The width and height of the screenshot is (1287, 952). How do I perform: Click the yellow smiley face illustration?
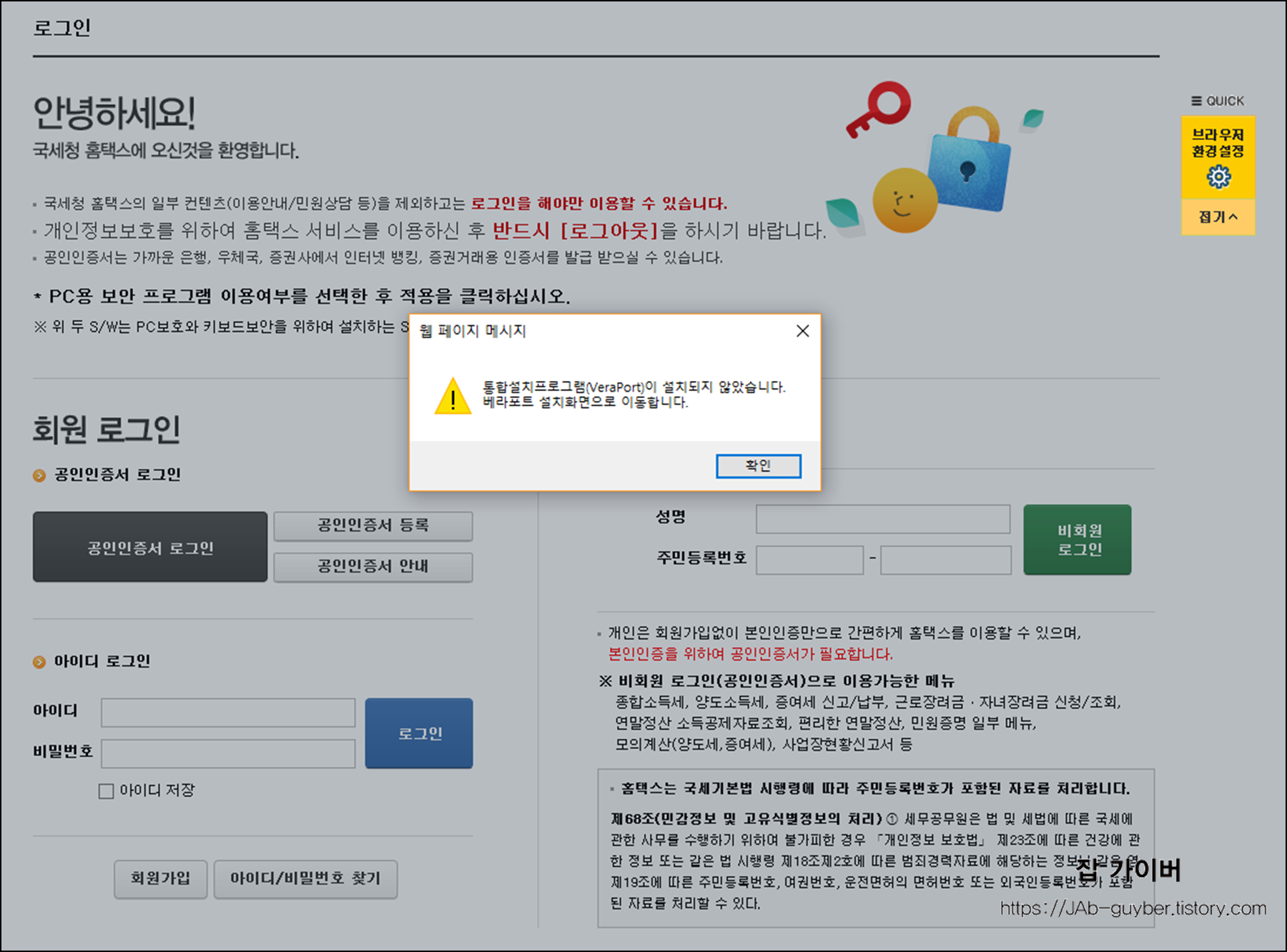tap(904, 201)
